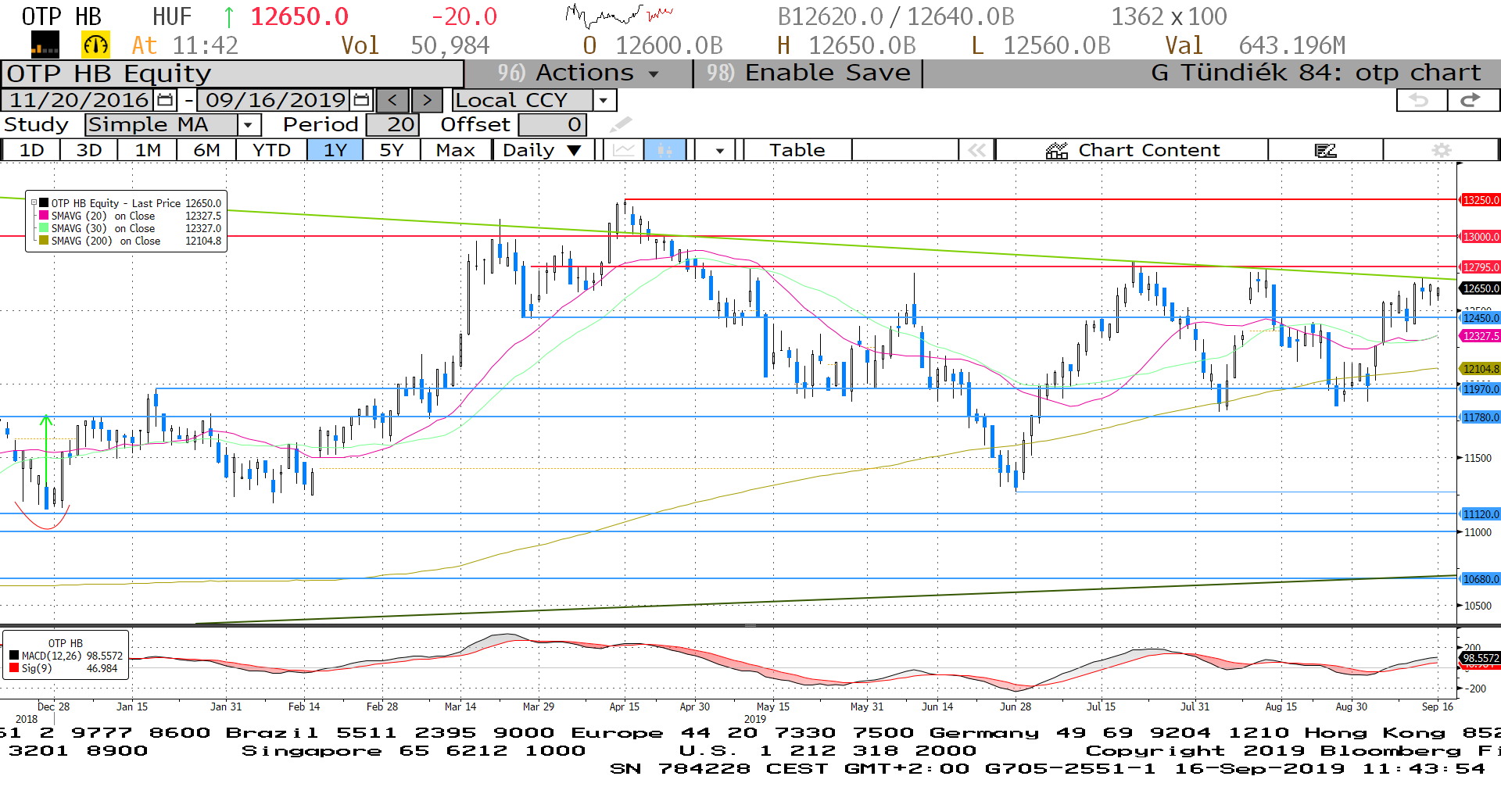This screenshot has width=1501, height=812.
Task: Open the start date calendar picker
Action: point(165,100)
